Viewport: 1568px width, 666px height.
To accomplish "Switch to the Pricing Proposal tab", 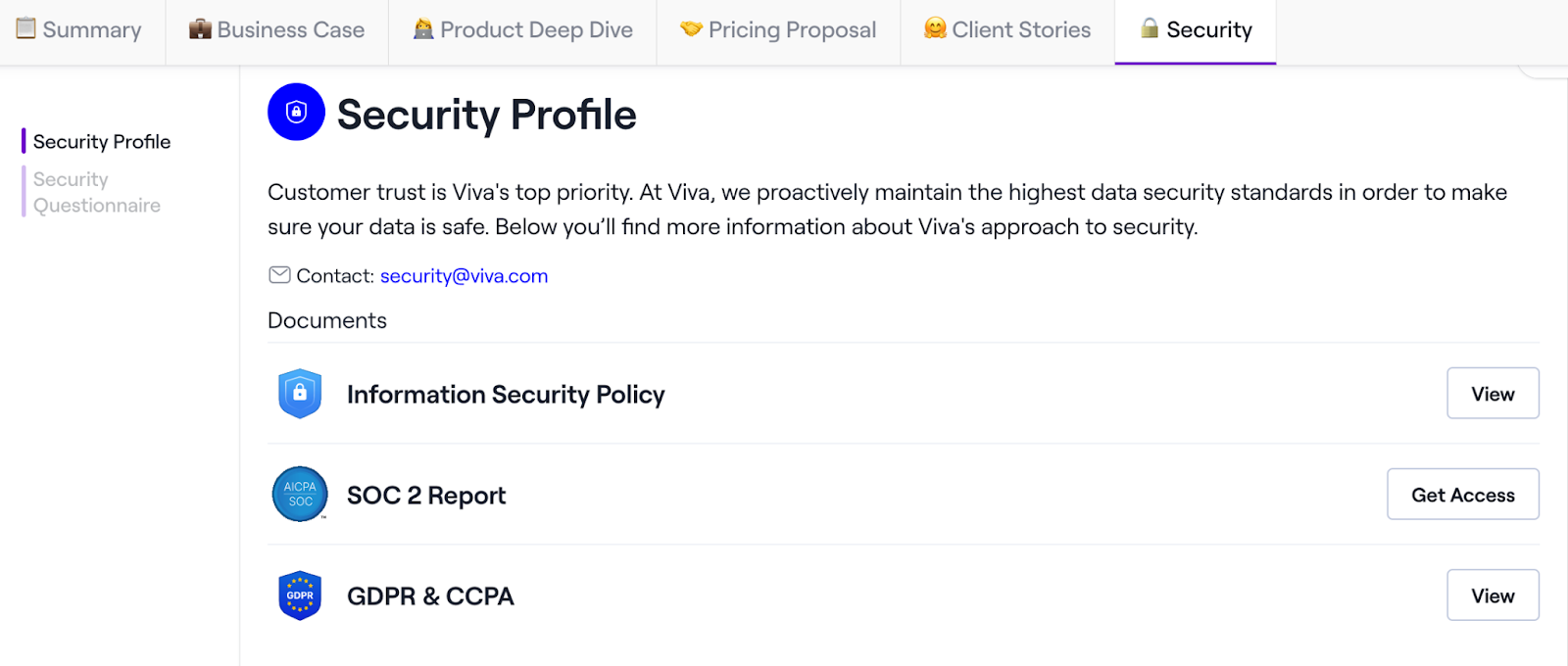I will click(x=778, y=31).
